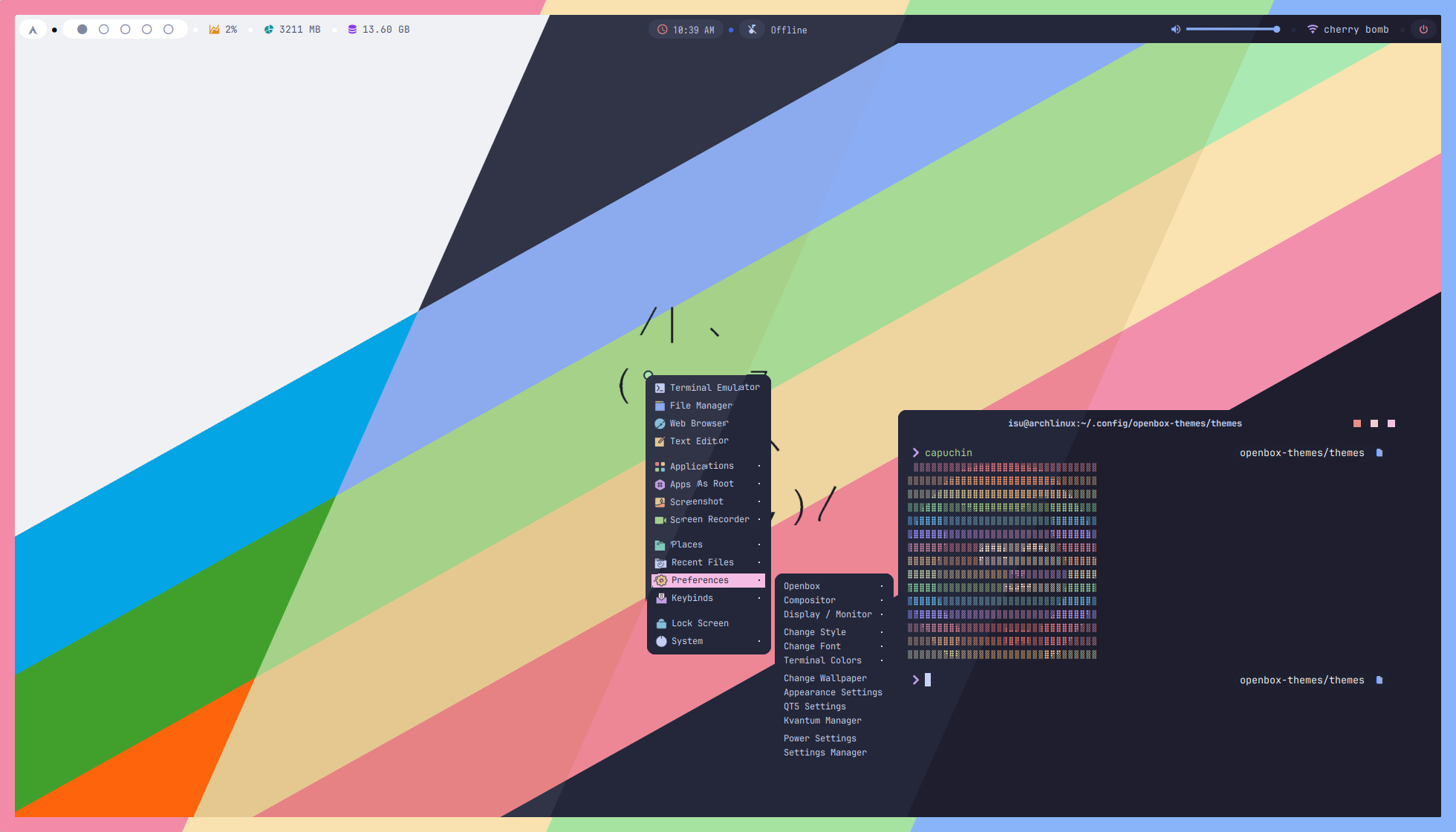This screenshot has height=832, width=1456.
Task: Open Change Wallpaper in the Preferences submenu
Action: point(825,678)
